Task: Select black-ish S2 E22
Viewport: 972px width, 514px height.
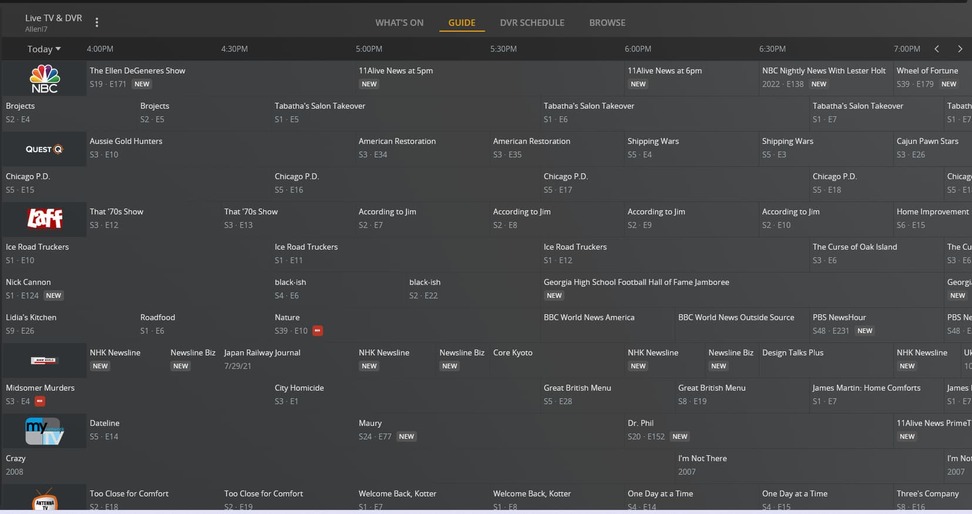Action: pos(473,290)
